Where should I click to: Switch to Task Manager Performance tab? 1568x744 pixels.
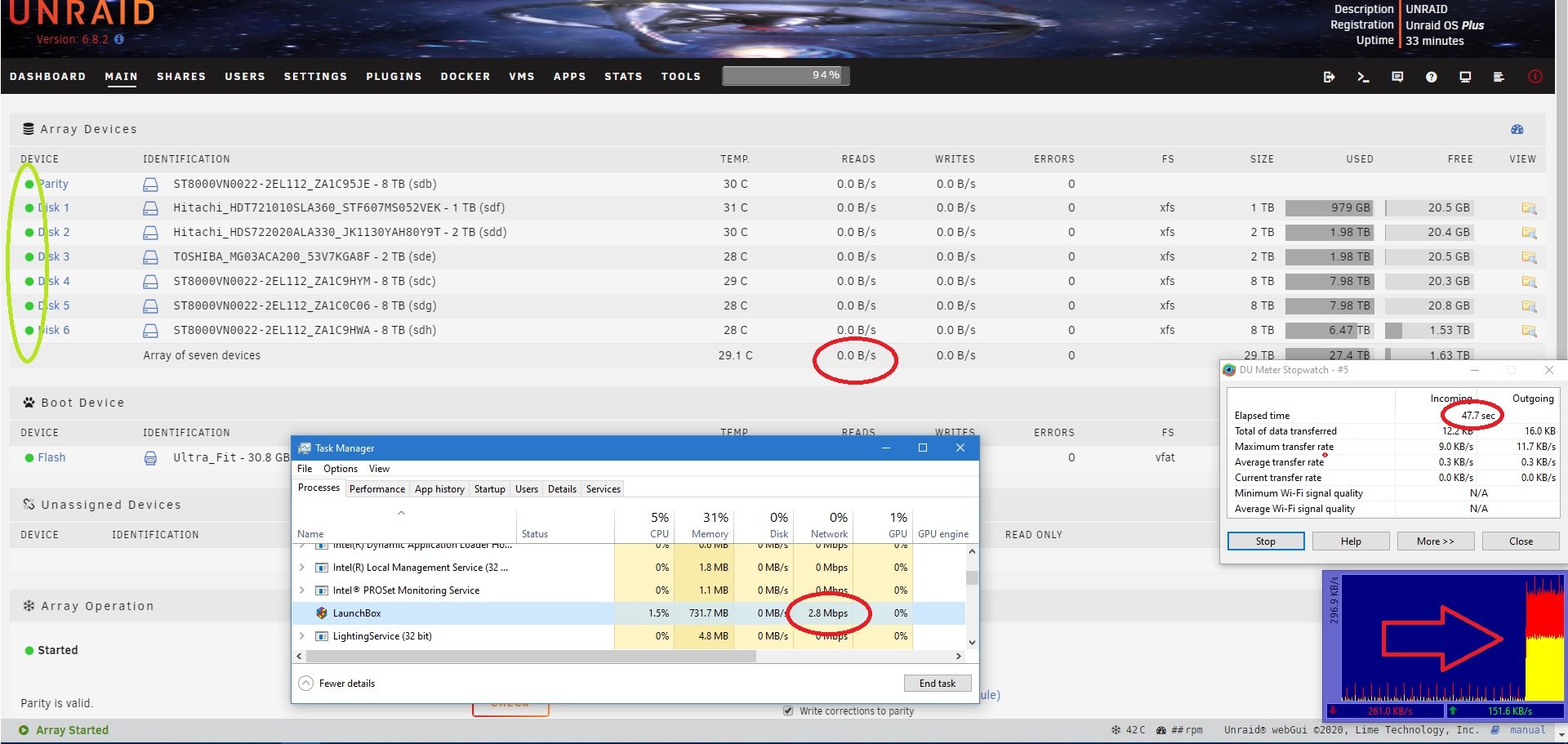(376, 489)
